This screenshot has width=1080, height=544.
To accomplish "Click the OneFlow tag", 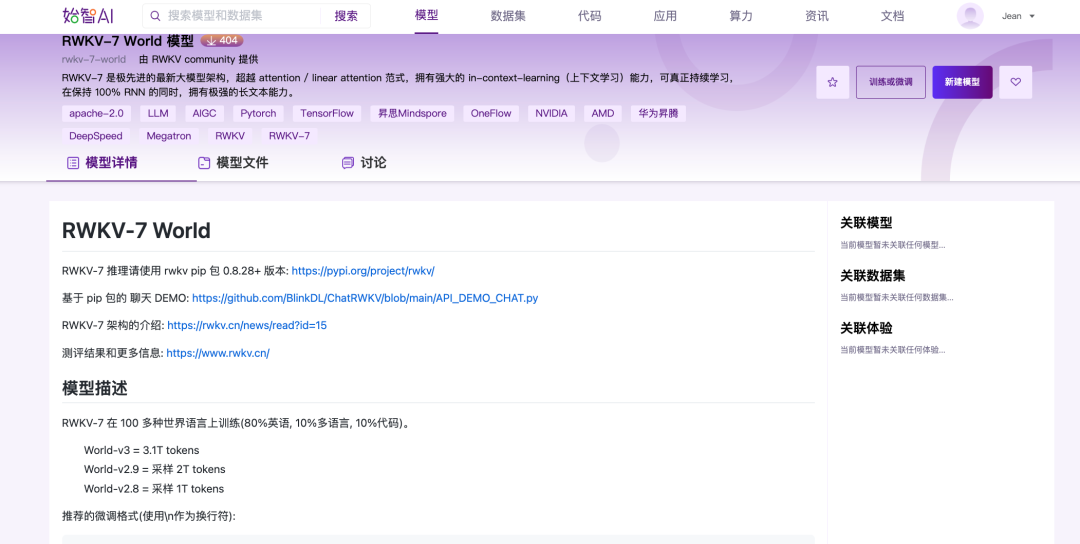I will [491, 114].
